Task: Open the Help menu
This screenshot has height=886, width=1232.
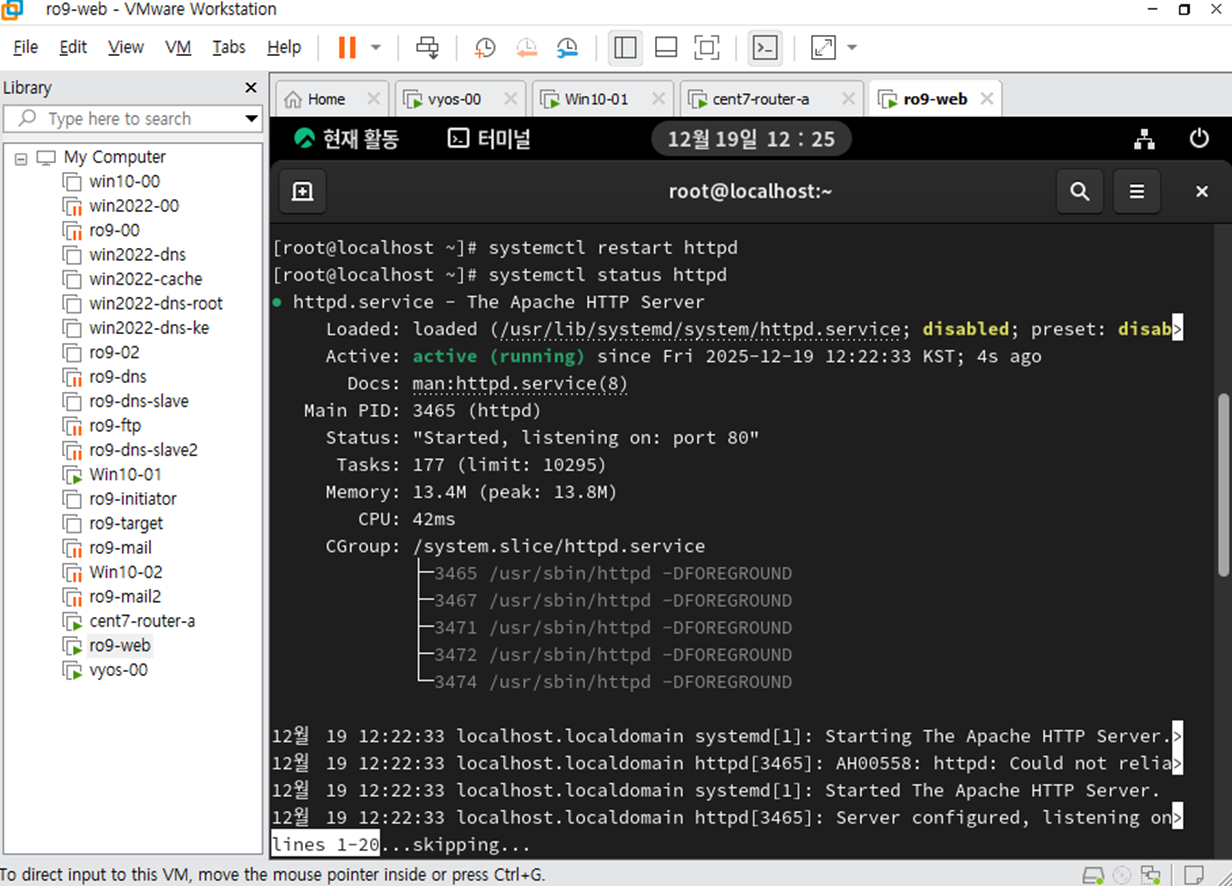Action: coord(284,47)
